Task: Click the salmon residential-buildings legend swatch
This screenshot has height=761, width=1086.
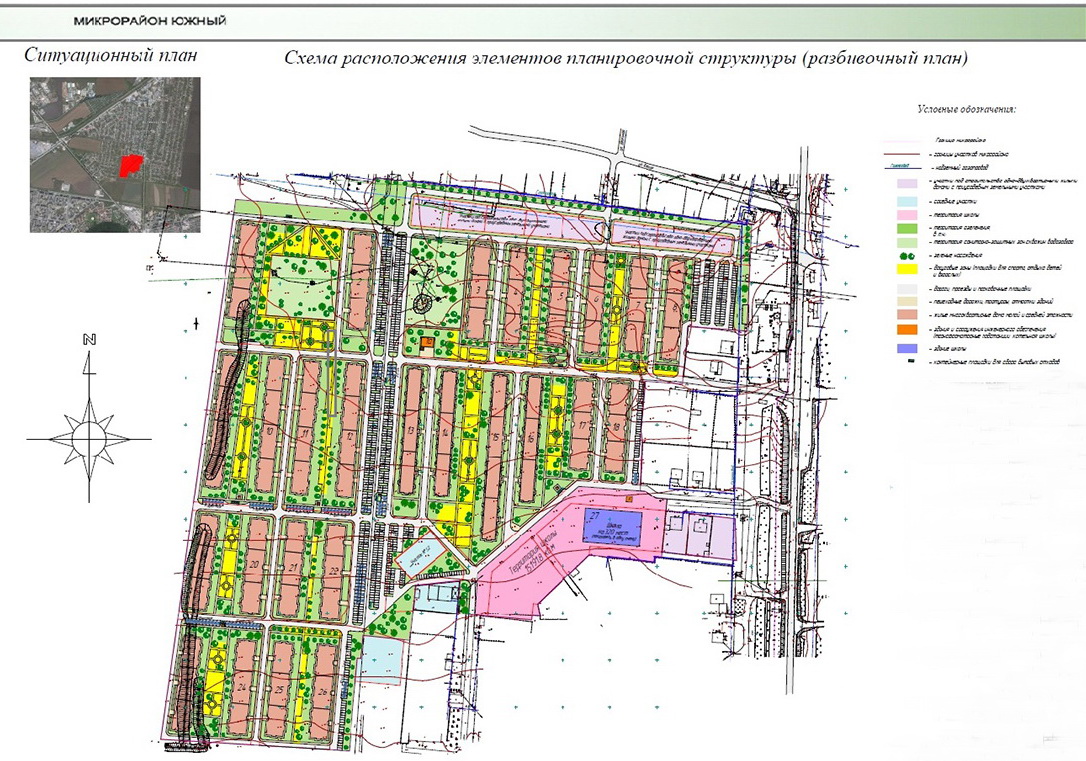Action: pyautogui.click(x=907, y=315)
